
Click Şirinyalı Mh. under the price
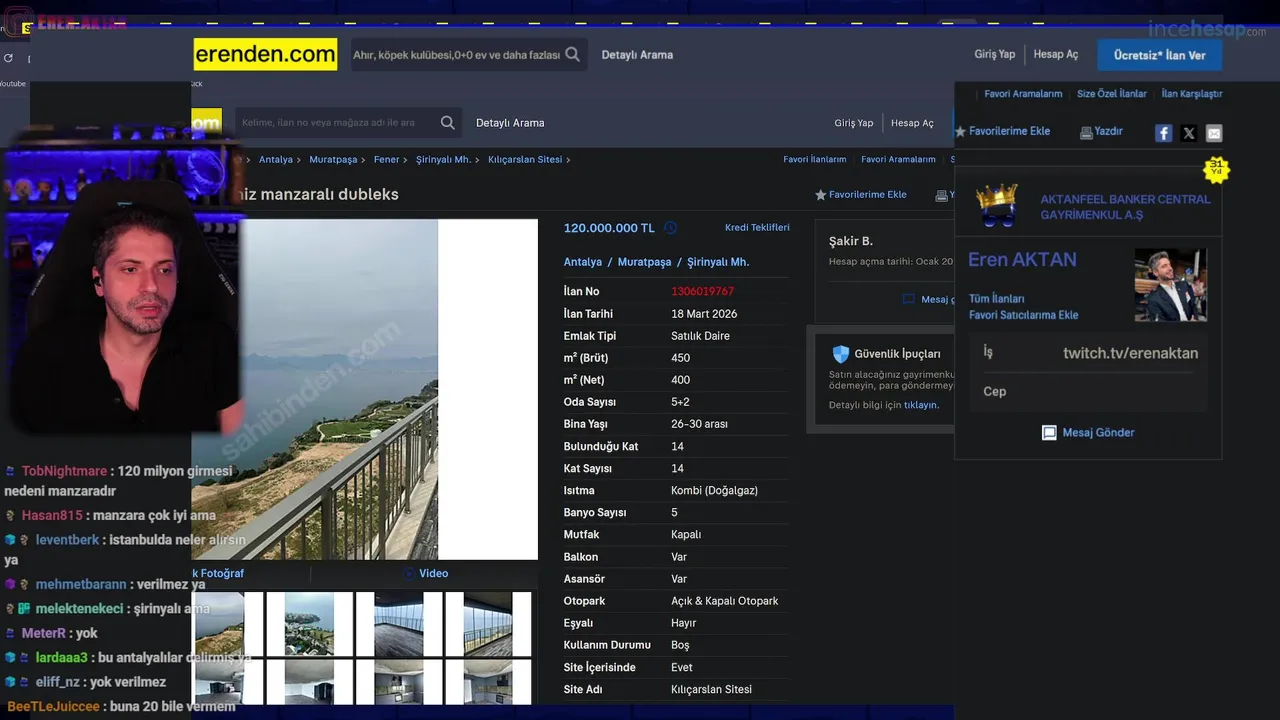coord(718,262)
